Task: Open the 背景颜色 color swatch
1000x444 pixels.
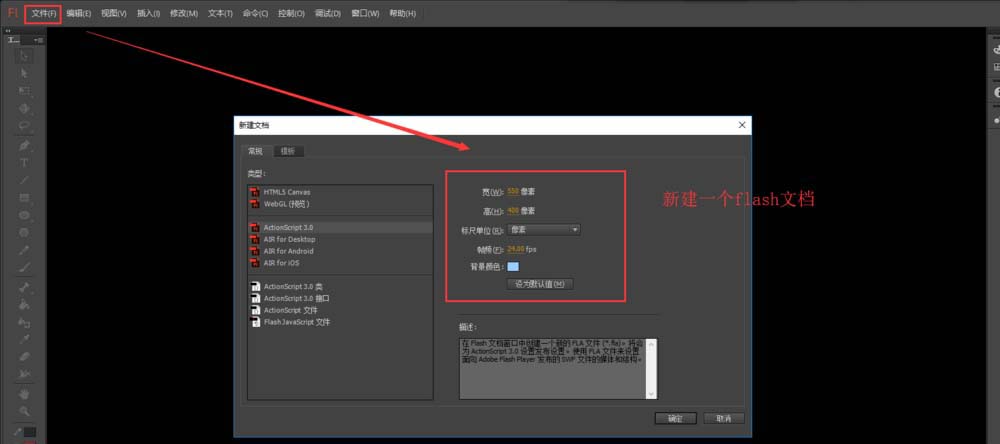Action: (x=513, y=267)
